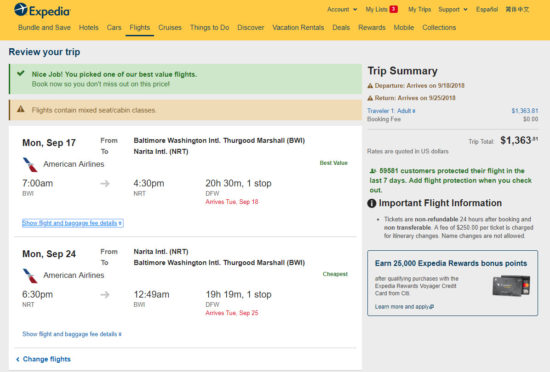Viewport: 550px width, 372px height.
Task: Click the flight protection customers icon
Action: [373, 171]
